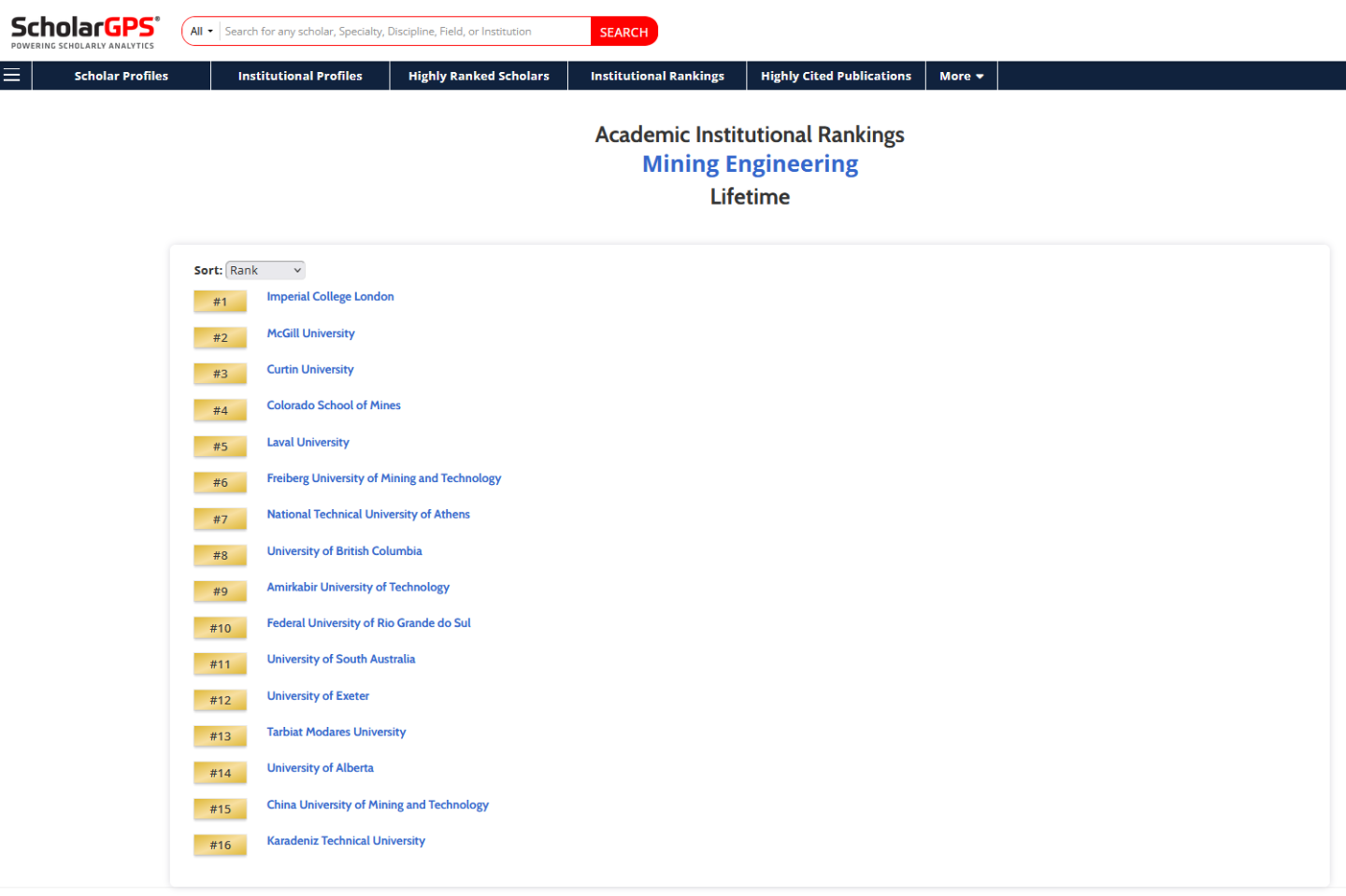Open the hamburger menu icon

[x=12, y=76]
